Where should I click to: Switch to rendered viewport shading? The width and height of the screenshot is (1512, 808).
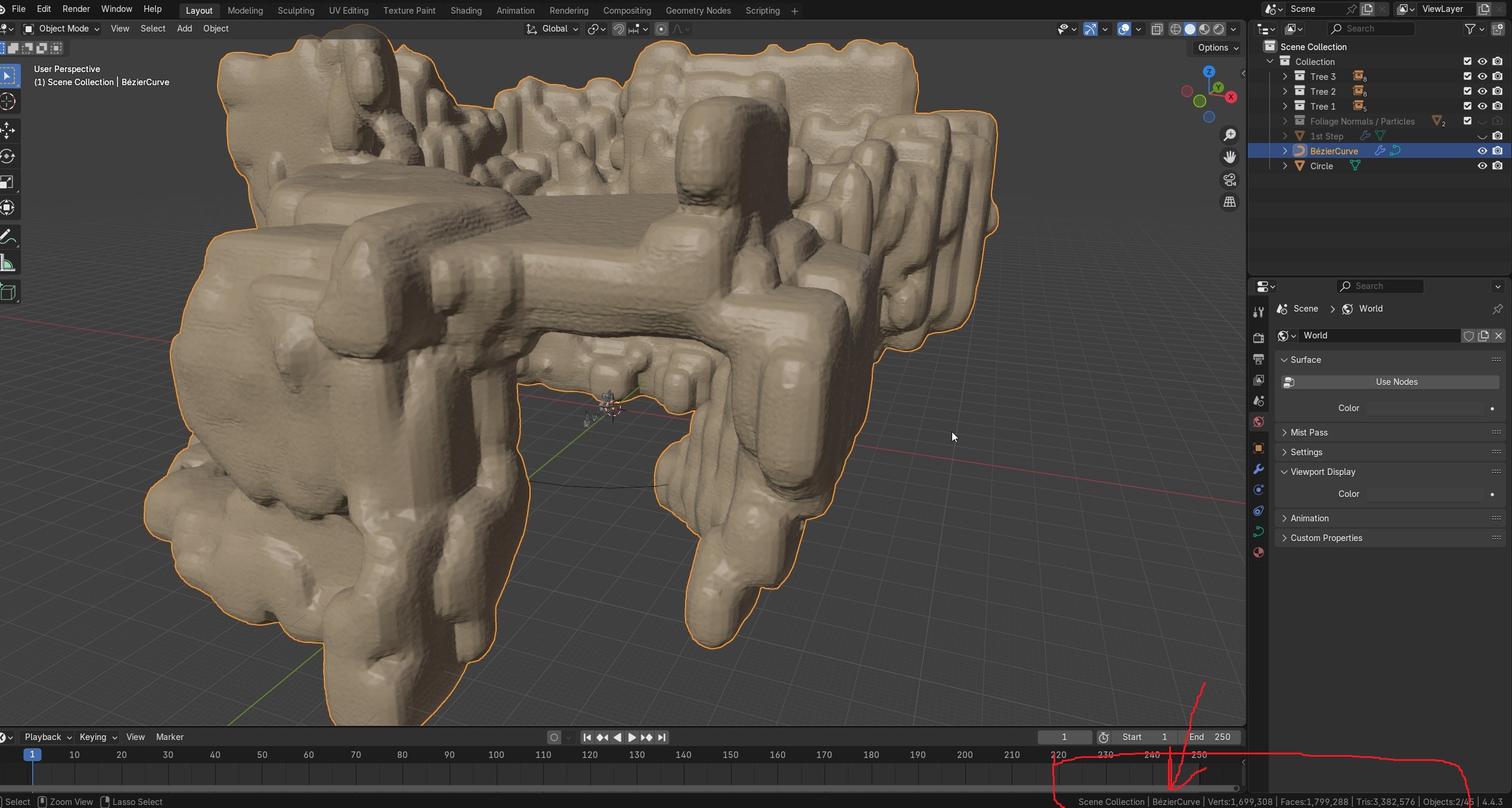[x=1219, y=29]
